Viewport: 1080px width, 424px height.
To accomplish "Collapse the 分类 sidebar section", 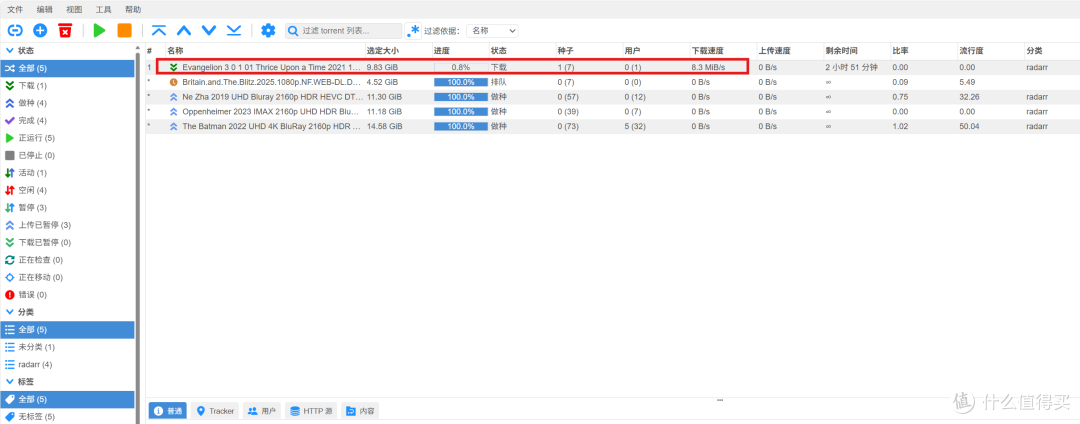I will click(10, 312).
